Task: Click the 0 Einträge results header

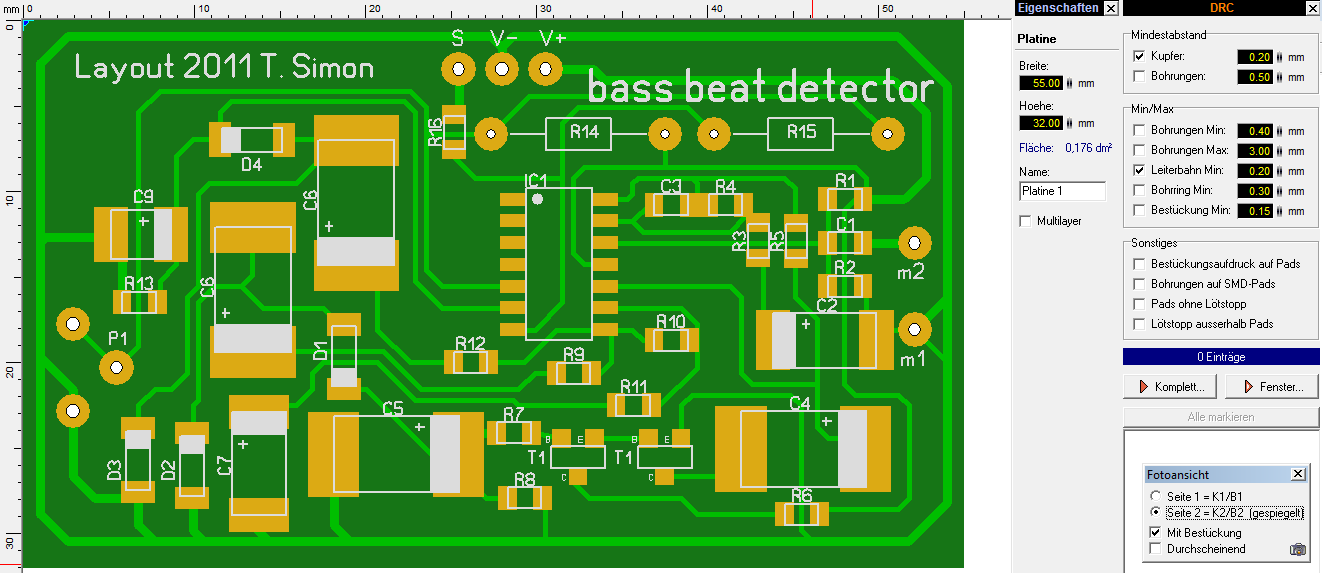Action: tap(1221, 356)
